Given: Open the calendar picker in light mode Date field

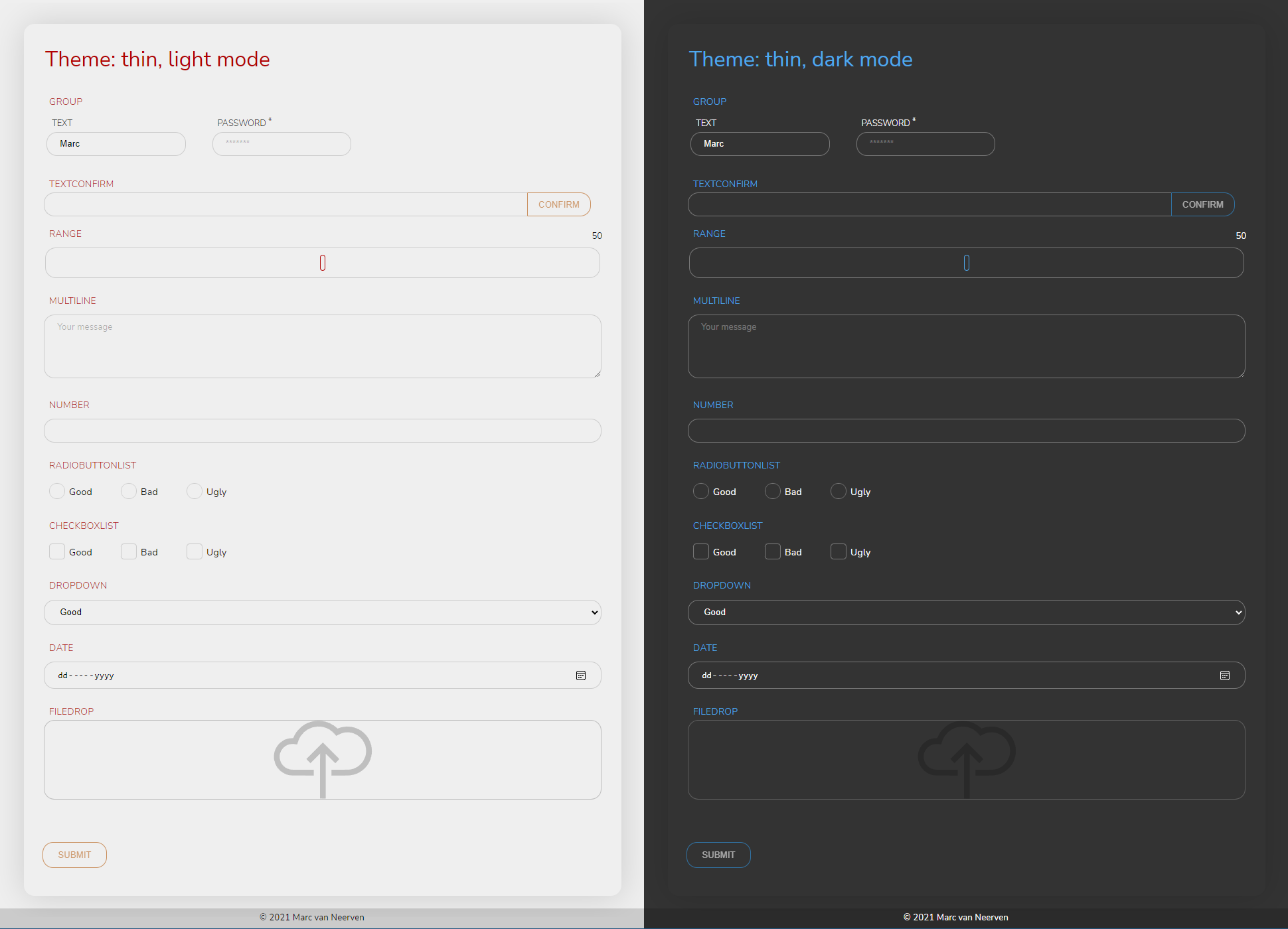Looking at the screenshot, I should pyautogui.click(x=581, y=676).
